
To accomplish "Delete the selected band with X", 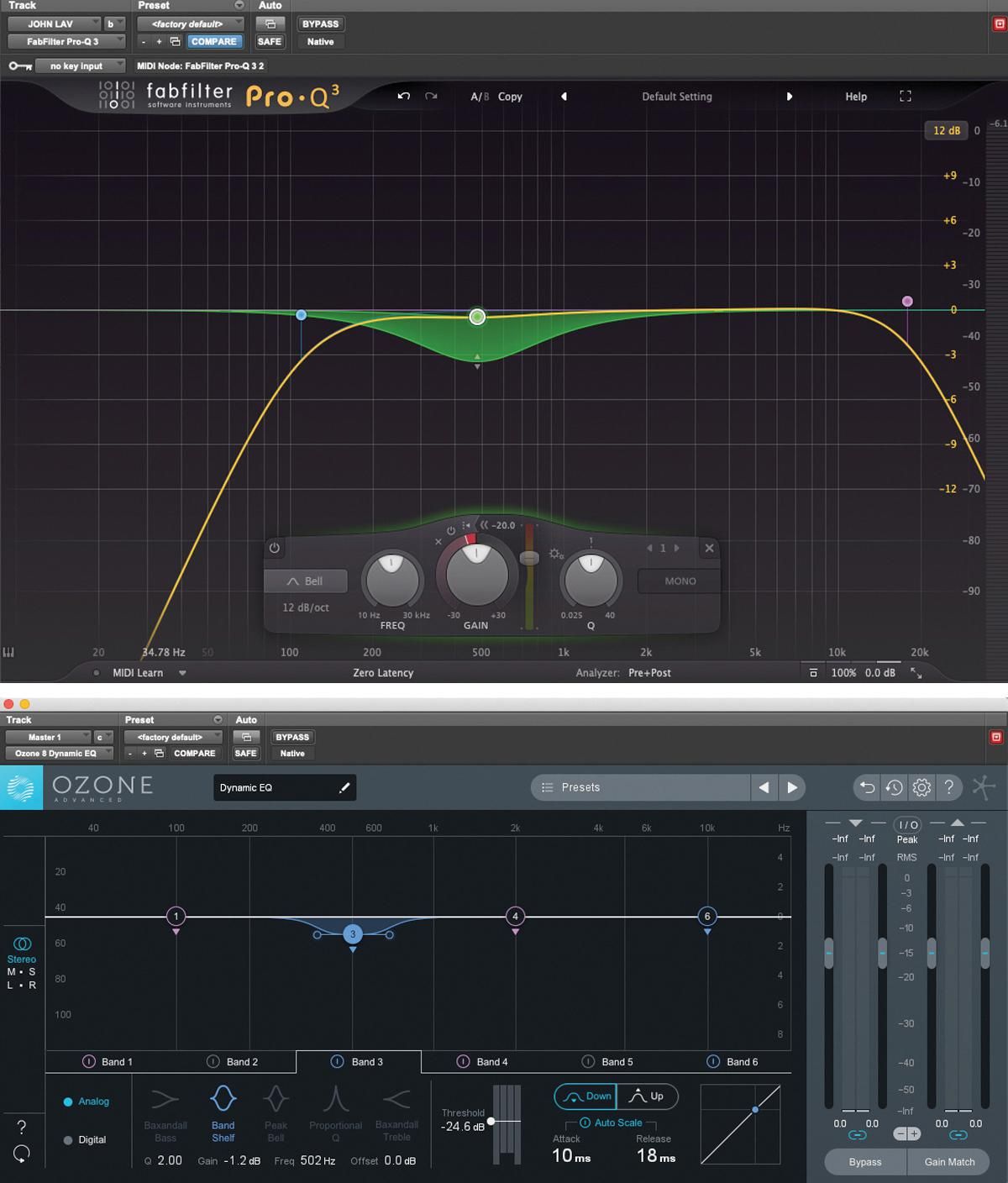I will click(x=709, y=548).
